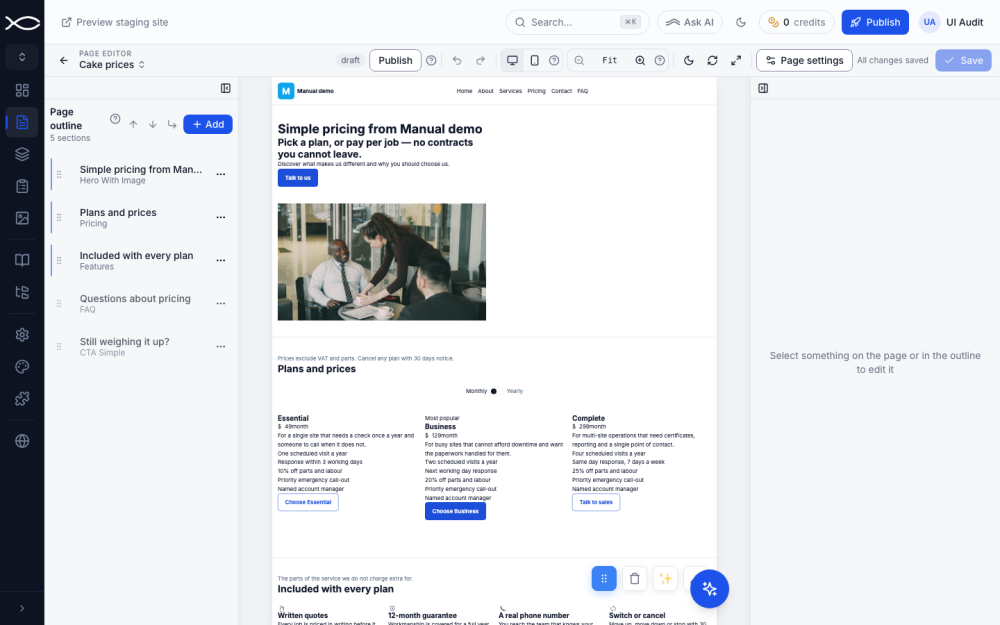Image resolution: width=1000 pixels, height=625 pixels.
Task: Click the hero photo in preview
Action: 381,261
